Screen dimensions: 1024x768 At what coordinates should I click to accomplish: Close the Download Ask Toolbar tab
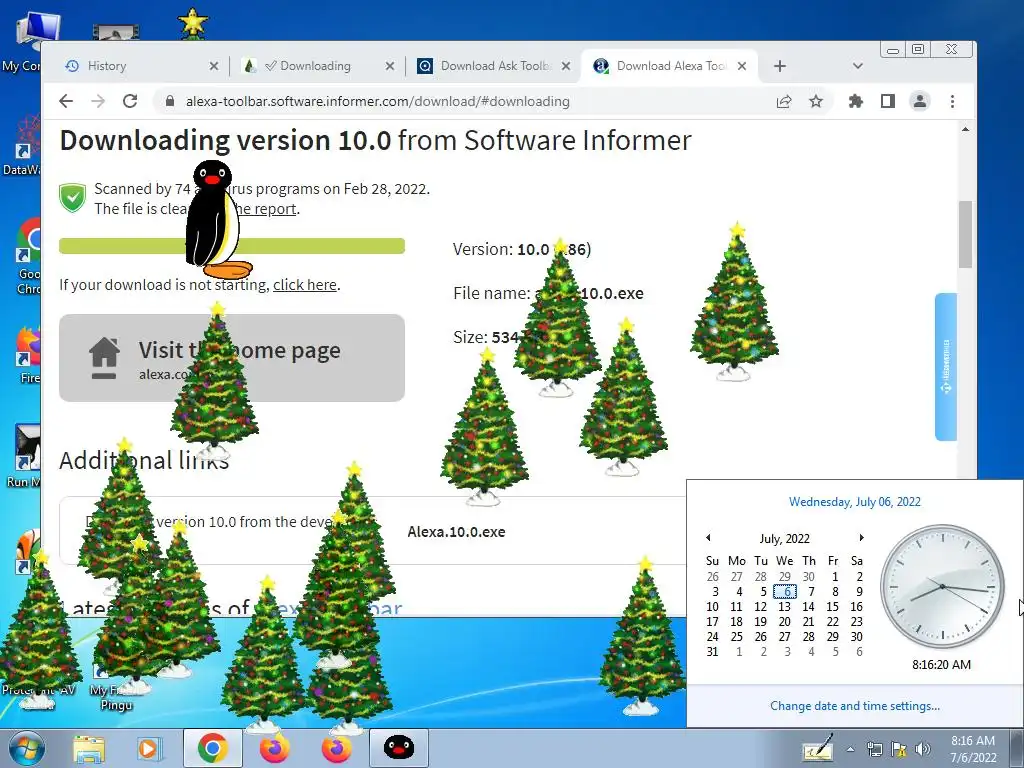tap(566, 66)
